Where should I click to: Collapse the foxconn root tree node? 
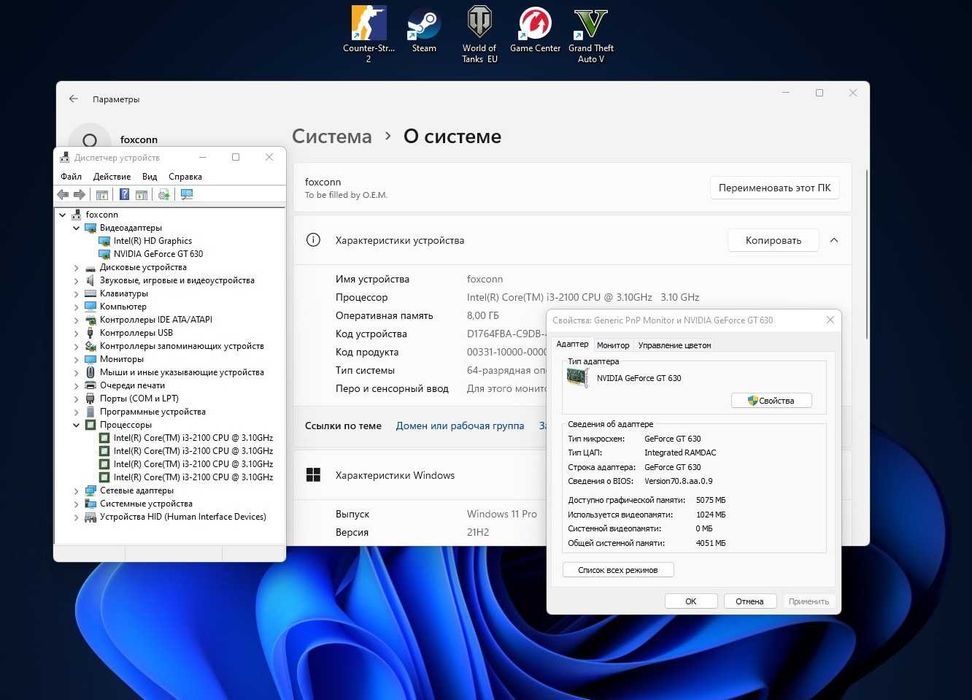click(x=63, y=215)
